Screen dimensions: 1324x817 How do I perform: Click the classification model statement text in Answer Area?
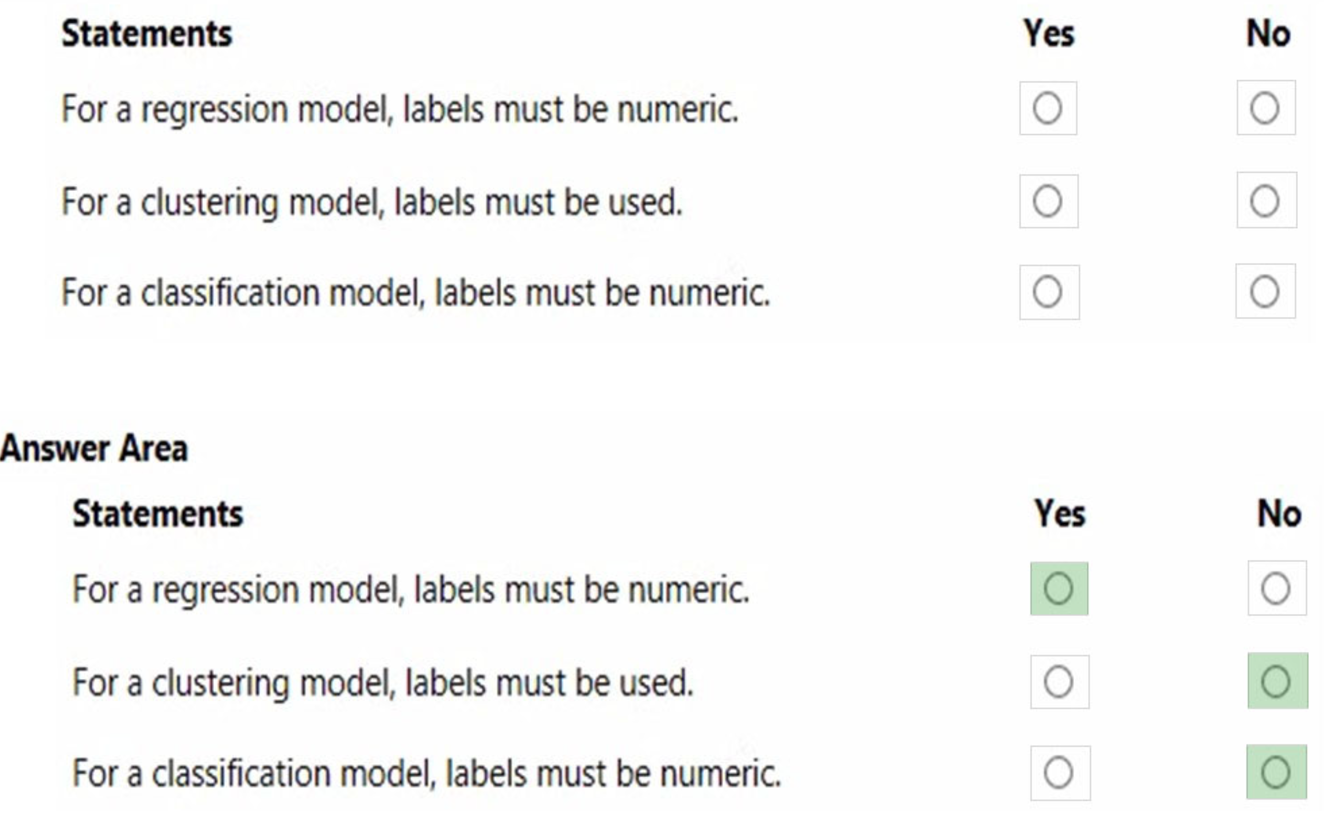click(x=426, y=774)
